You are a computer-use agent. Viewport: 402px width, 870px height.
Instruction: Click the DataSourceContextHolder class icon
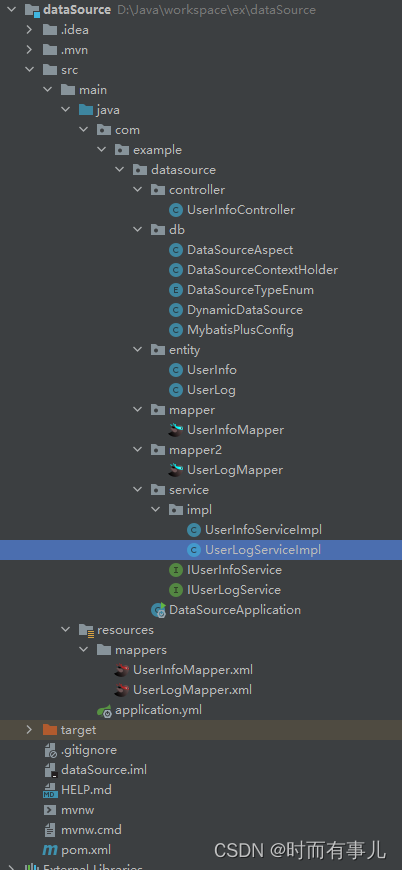(176, 270)
